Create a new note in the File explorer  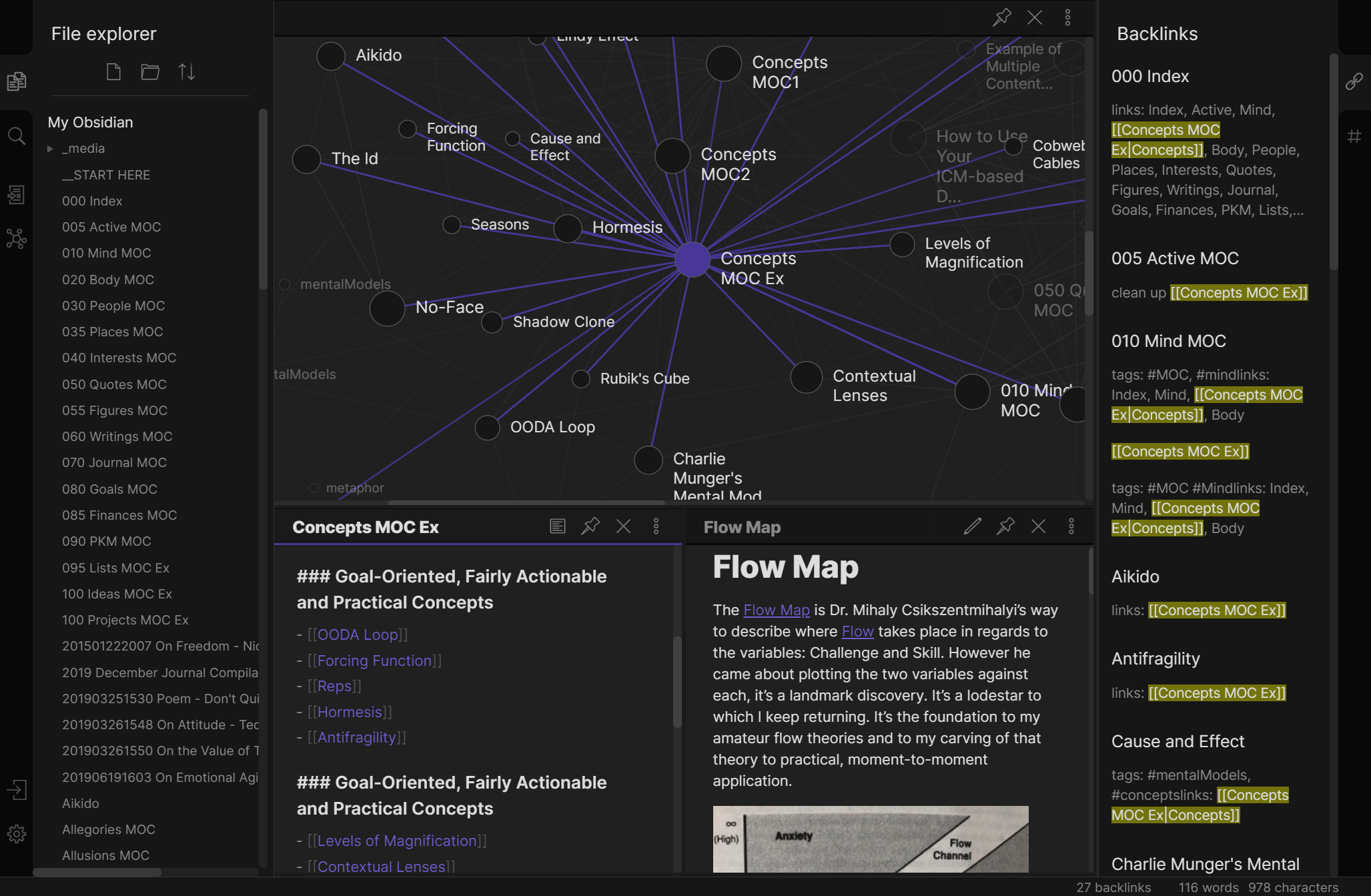coord(113,71)
